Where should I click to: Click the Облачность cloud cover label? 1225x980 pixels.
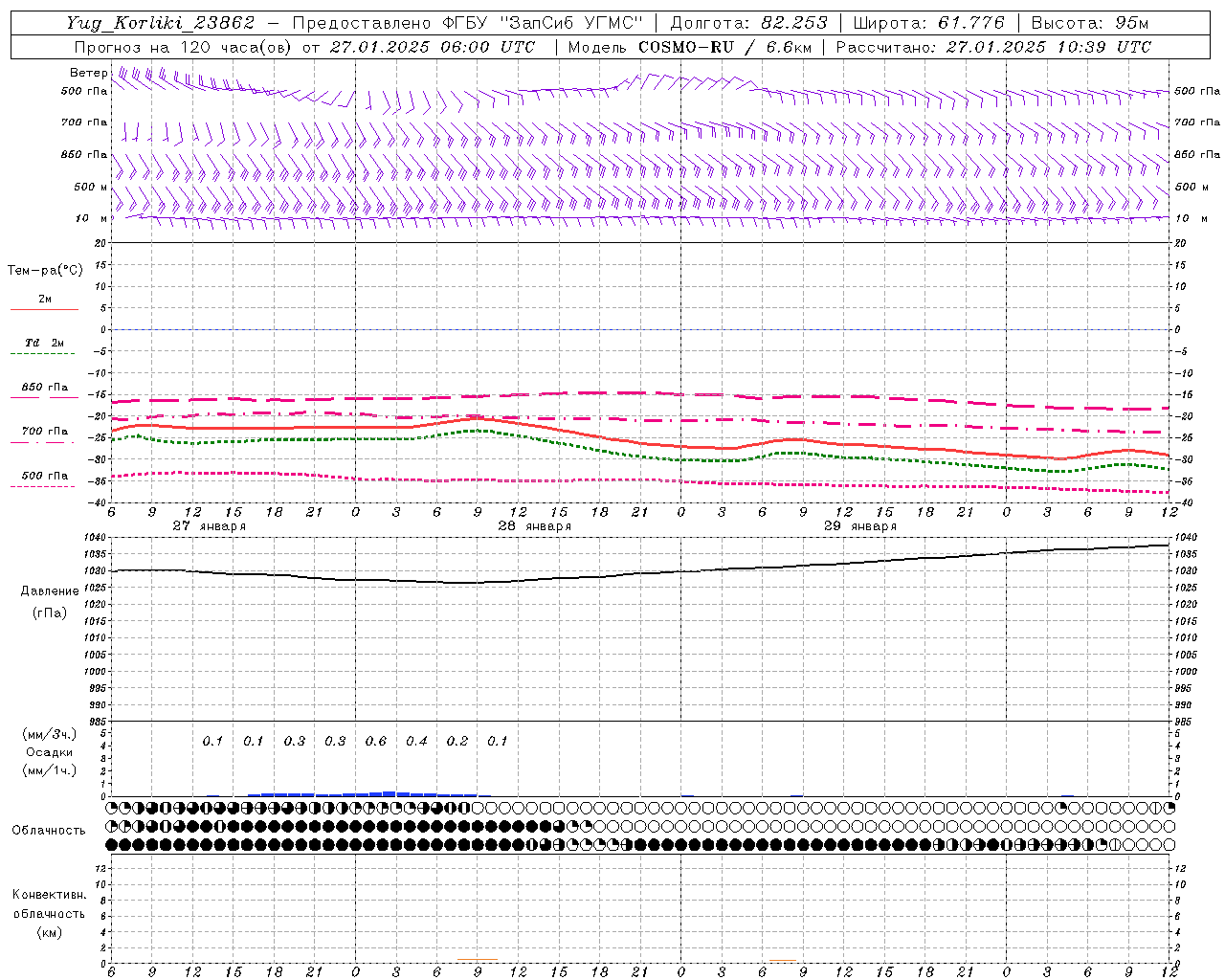click(49, 831)
